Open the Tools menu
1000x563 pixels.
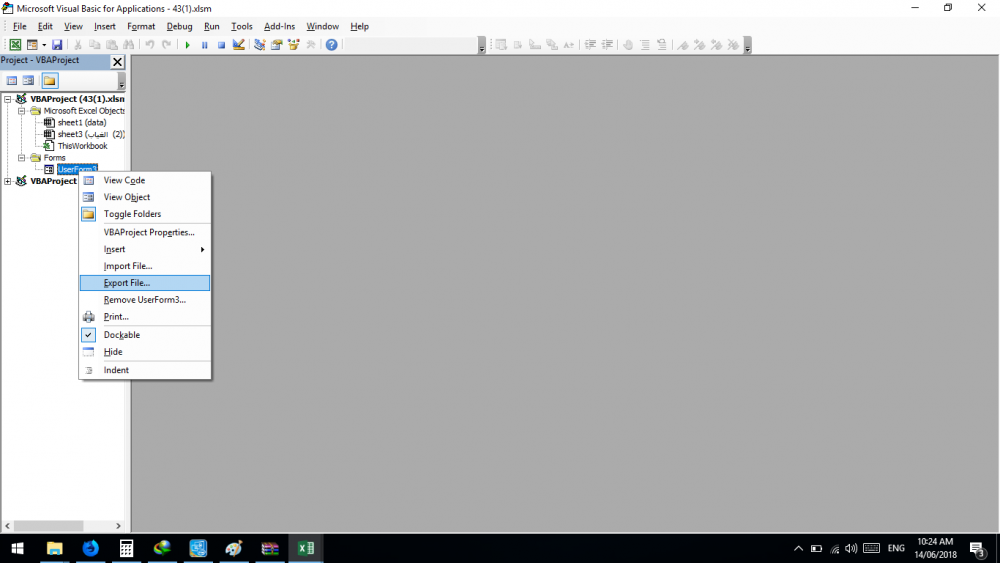(x=242, y=26)
